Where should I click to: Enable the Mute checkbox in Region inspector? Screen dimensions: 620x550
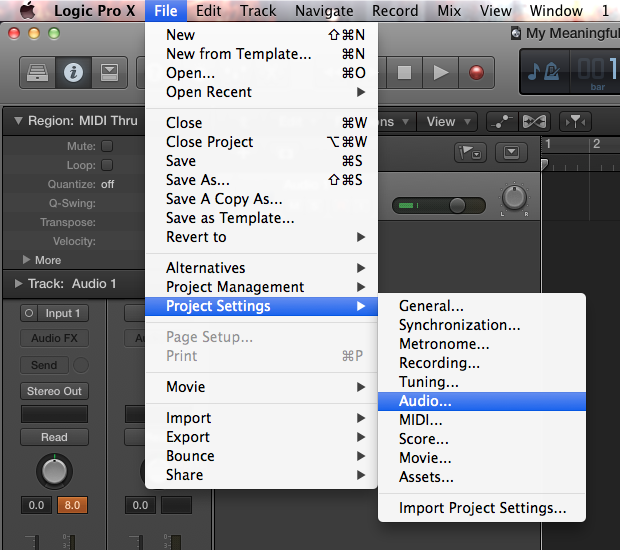pos(107,146)
